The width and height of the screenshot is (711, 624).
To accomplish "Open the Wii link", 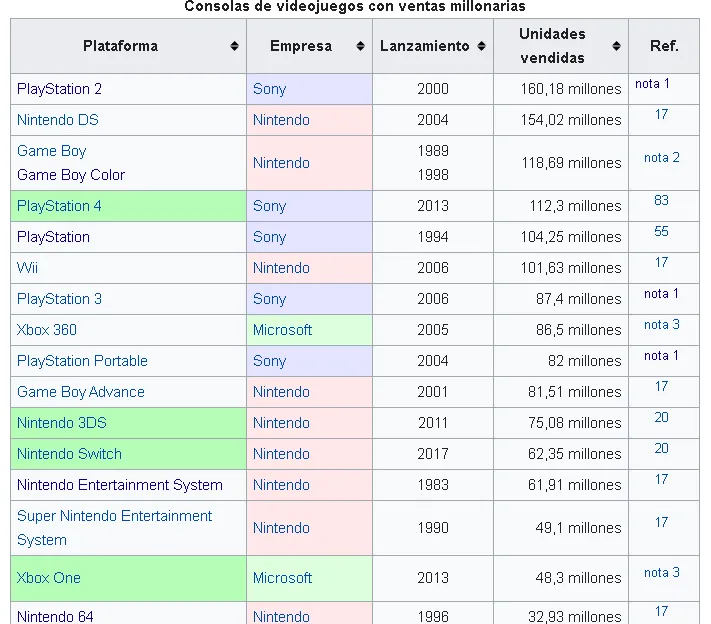I will click(x=27, y=268).
